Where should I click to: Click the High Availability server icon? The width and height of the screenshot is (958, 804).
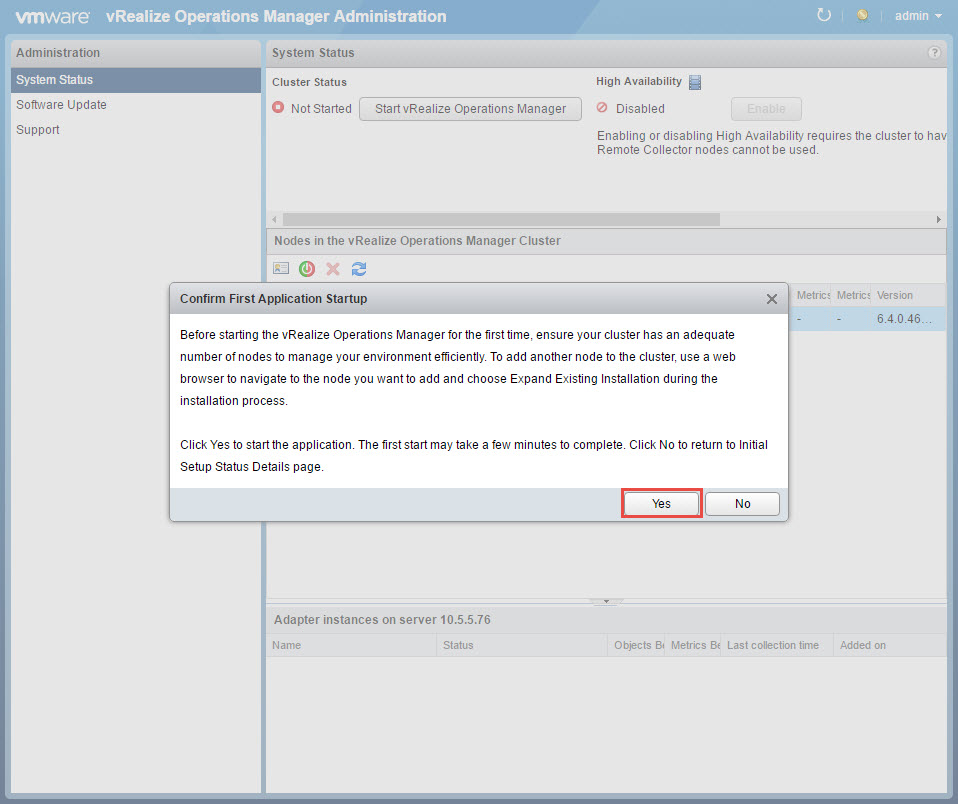[x=696, y=82]
